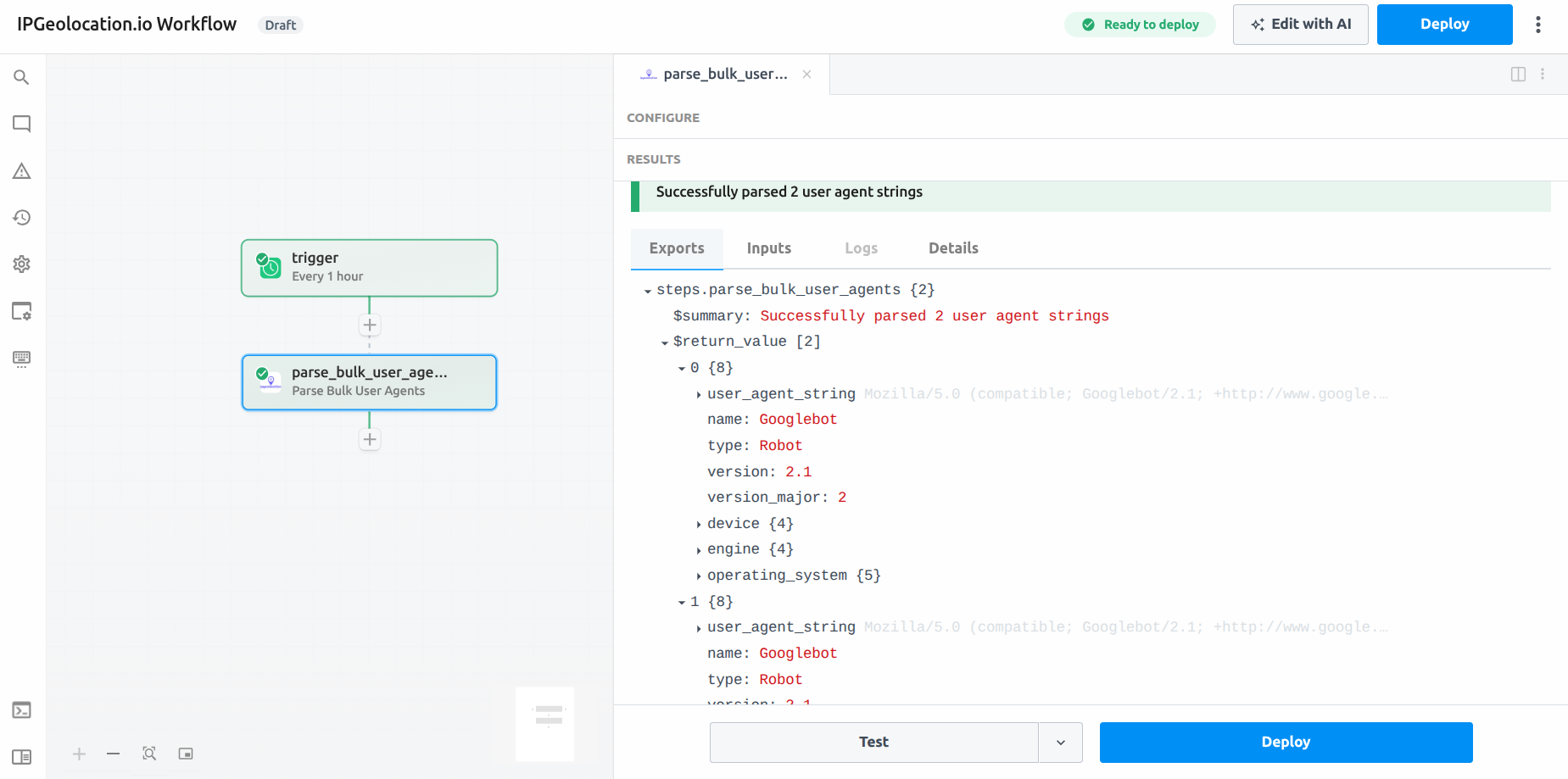Expand the device {4} node
Image resolution: width=1568 pixels, height=779 pixels.
pos(699,525)
